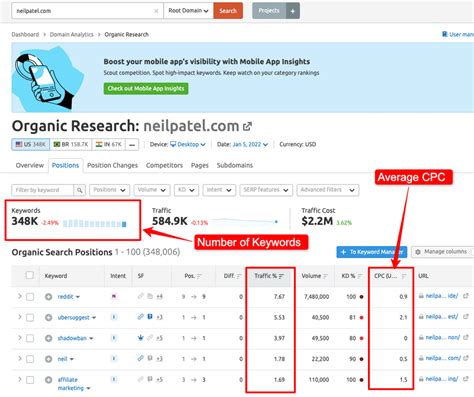The image size is (474, 397).
Task: Click the To Keyword Manager button
Action: point(372,252)
